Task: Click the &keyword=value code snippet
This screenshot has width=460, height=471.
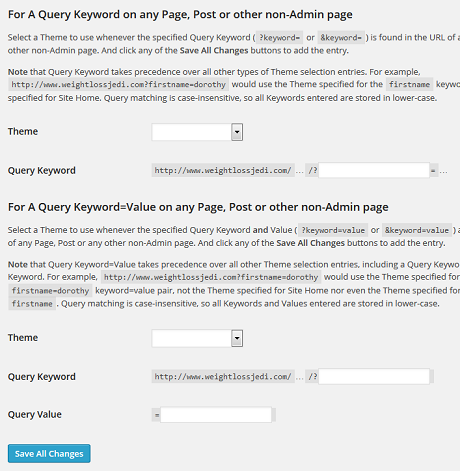Action: 417,230
